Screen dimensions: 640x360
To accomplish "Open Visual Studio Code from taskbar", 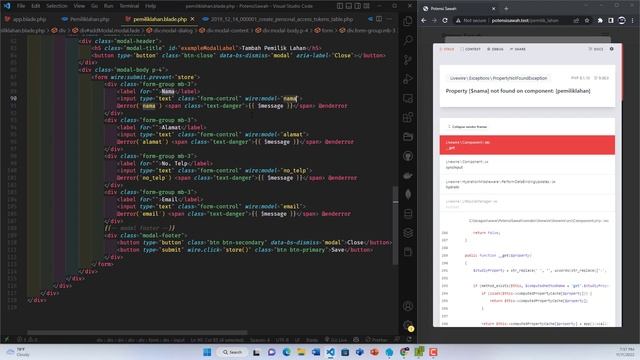I will point(331,352).
